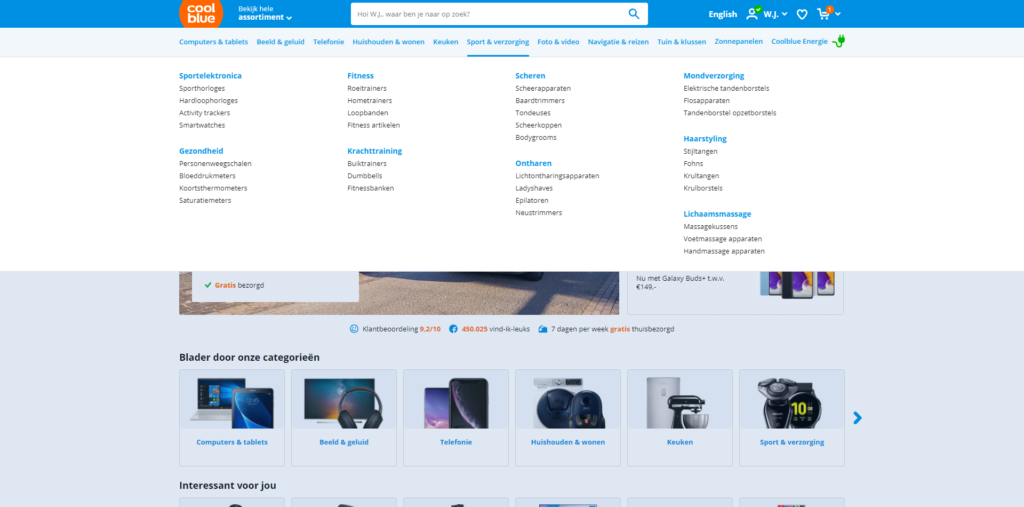Screen dimensions: 1024x507
Task: Go to Hometrainers
Action: pos(370,101)
